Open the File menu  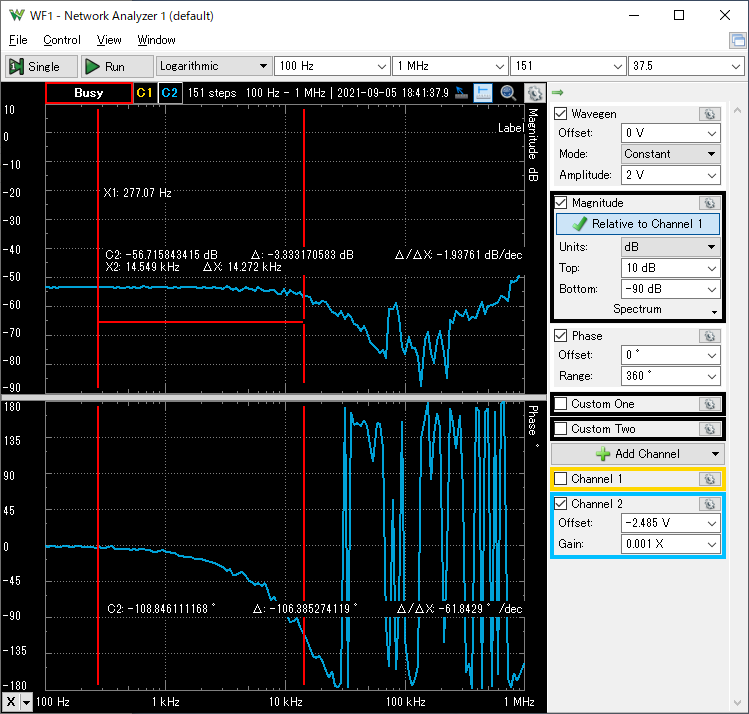[18, 40]
